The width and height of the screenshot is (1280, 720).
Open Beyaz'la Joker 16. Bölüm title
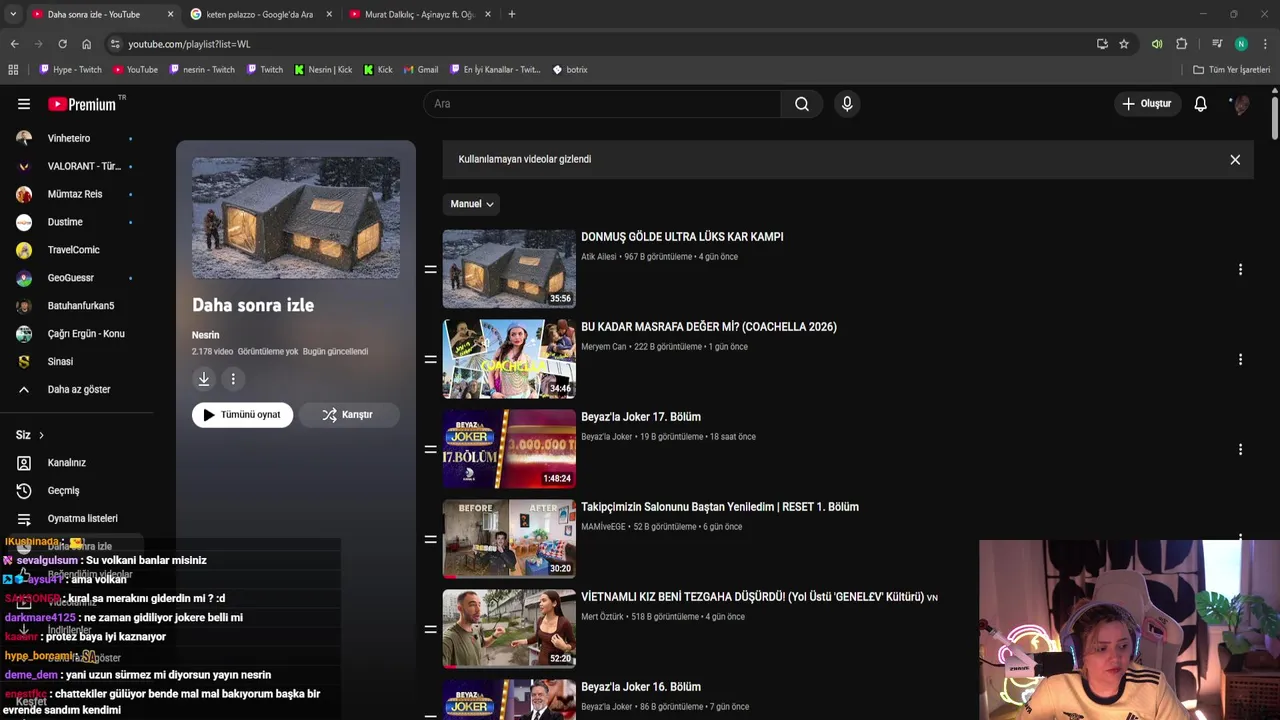click(x=641, y=687)
